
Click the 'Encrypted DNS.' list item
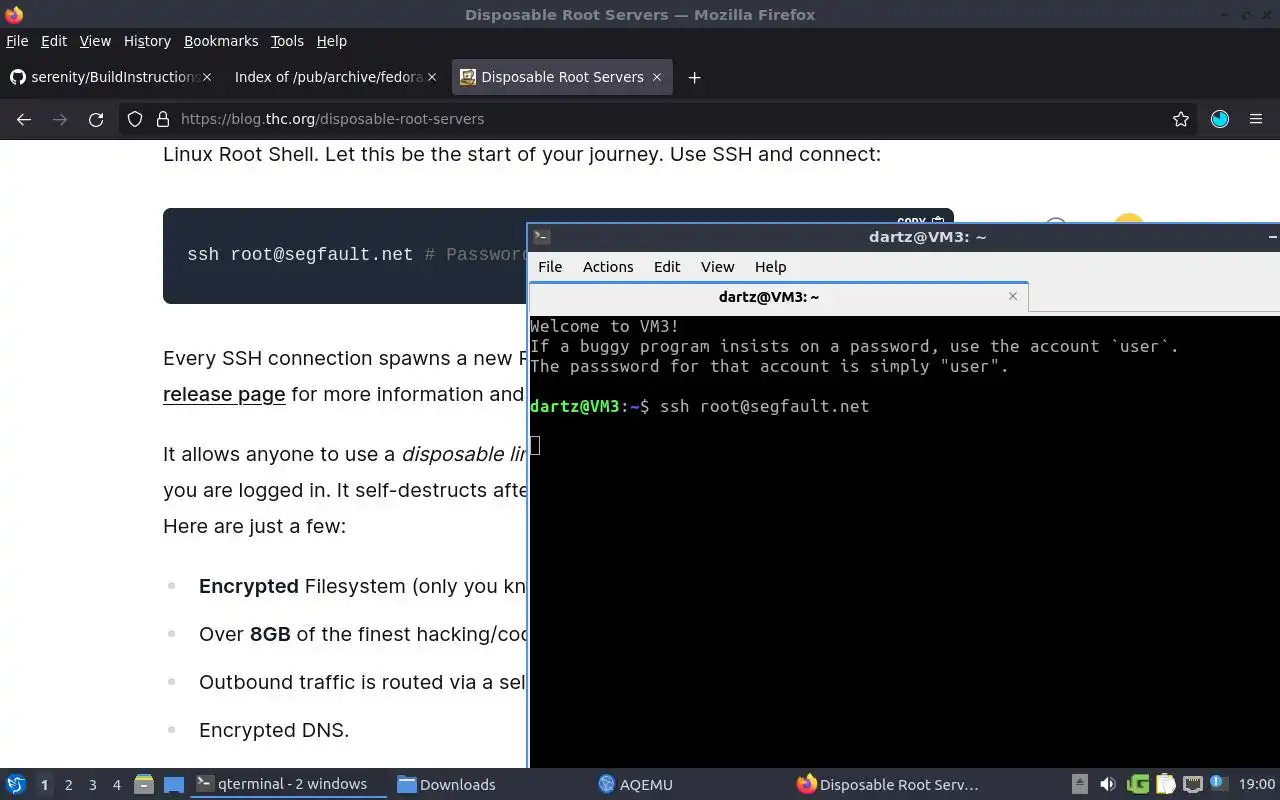[274, 730]
